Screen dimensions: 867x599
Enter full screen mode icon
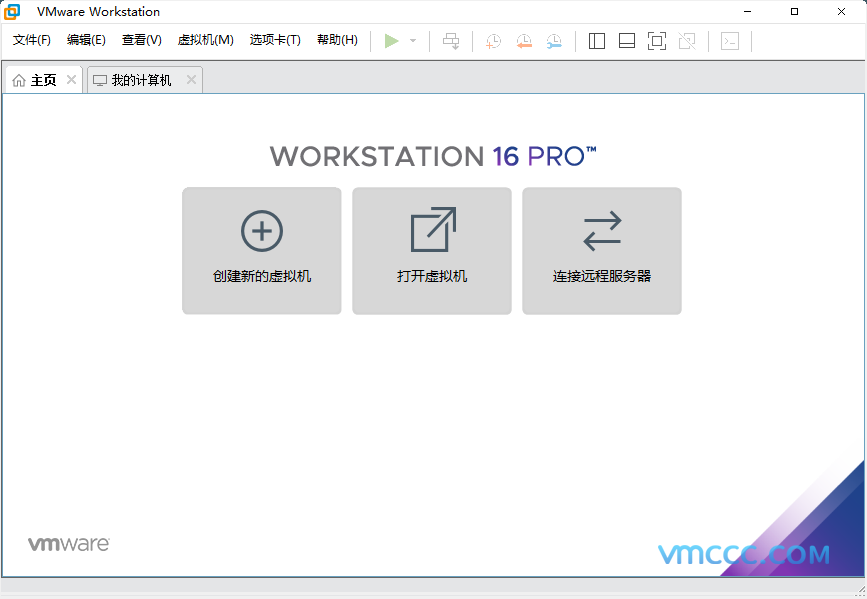tap(657, 41)
